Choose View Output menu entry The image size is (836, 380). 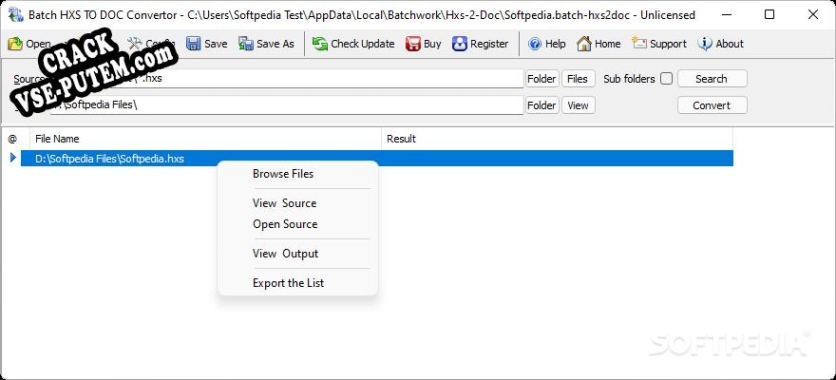coord(285,254)
